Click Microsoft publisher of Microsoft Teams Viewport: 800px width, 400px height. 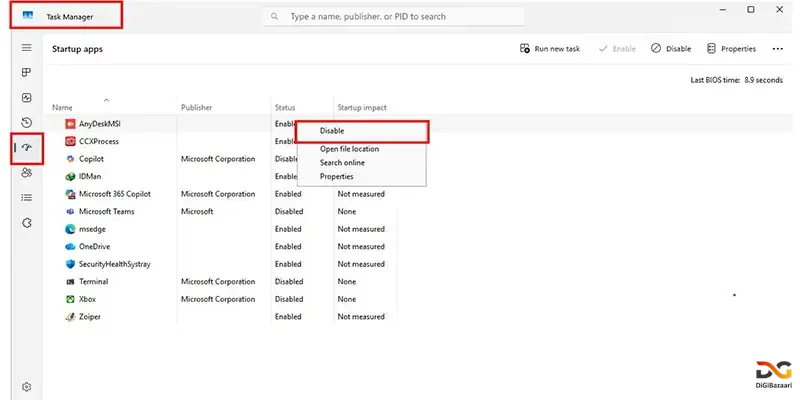197,211
